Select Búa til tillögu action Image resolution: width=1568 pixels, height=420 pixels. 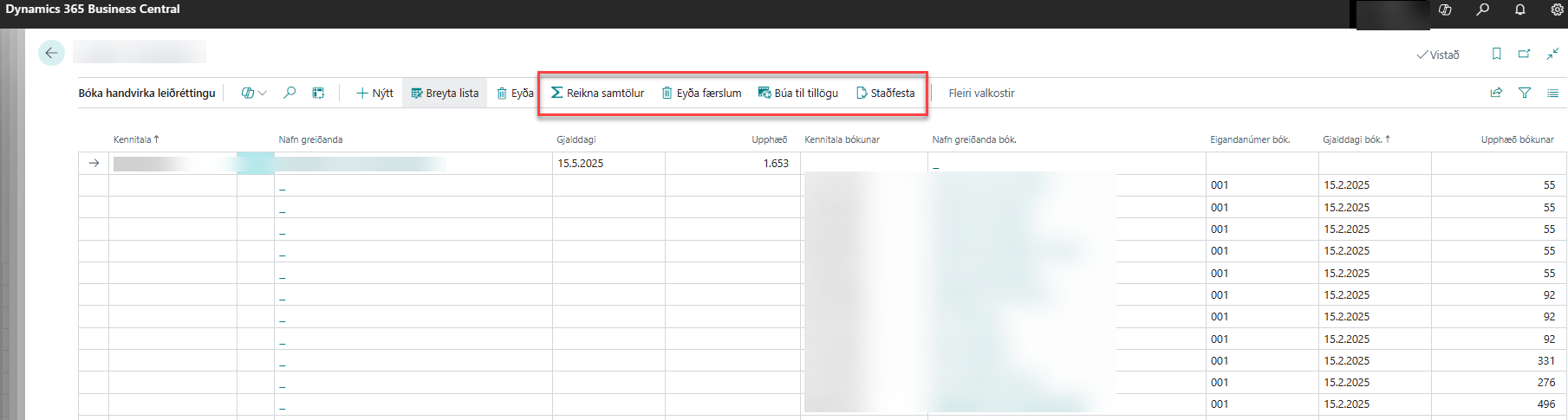coord(797,93)
